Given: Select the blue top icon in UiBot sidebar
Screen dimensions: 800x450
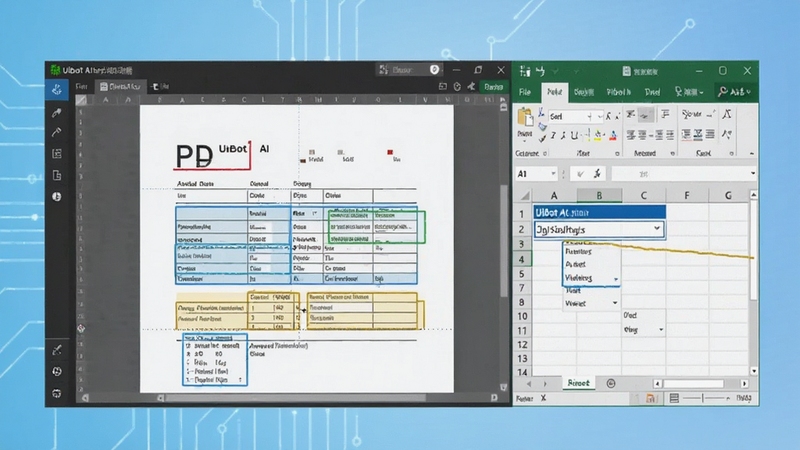Looking at the screenshot, I should (x=57, y=90).
